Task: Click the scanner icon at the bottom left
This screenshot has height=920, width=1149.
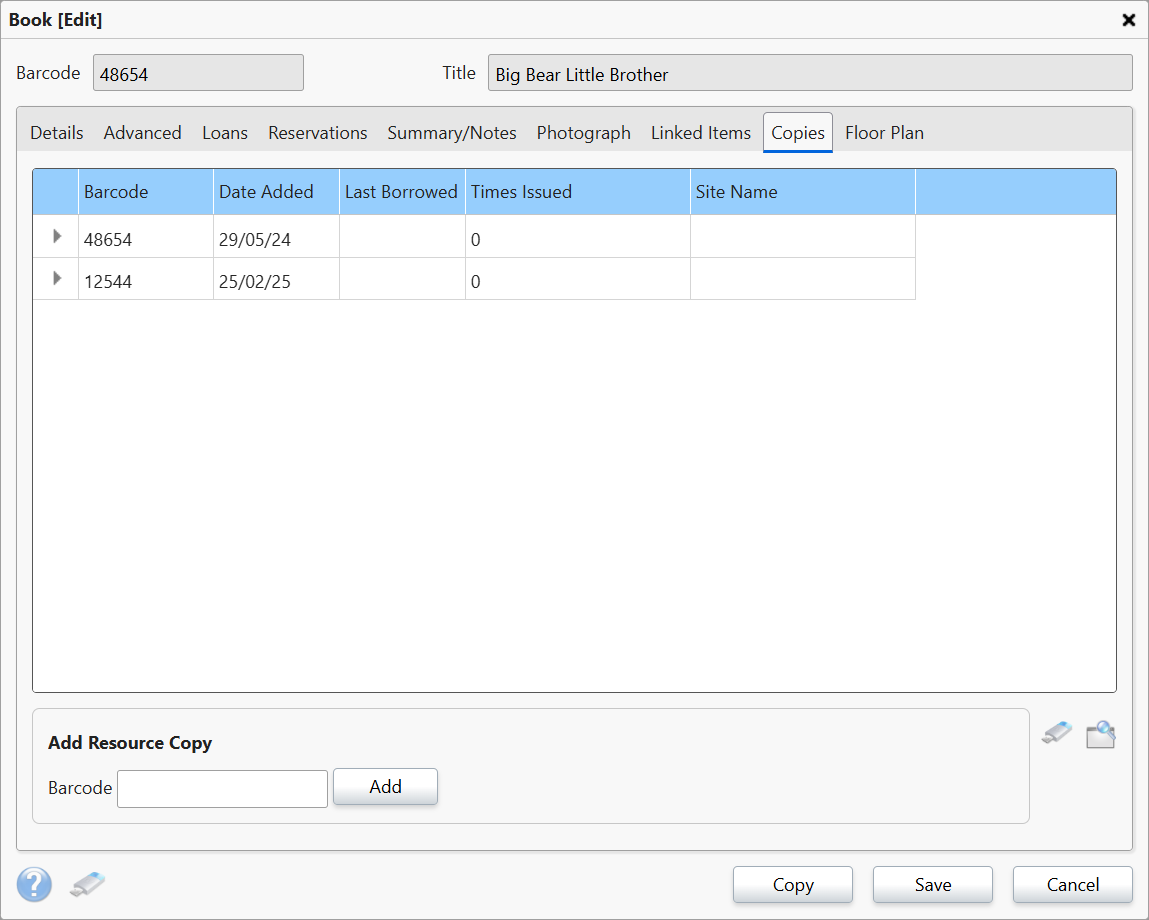Action: click(87, 884)
